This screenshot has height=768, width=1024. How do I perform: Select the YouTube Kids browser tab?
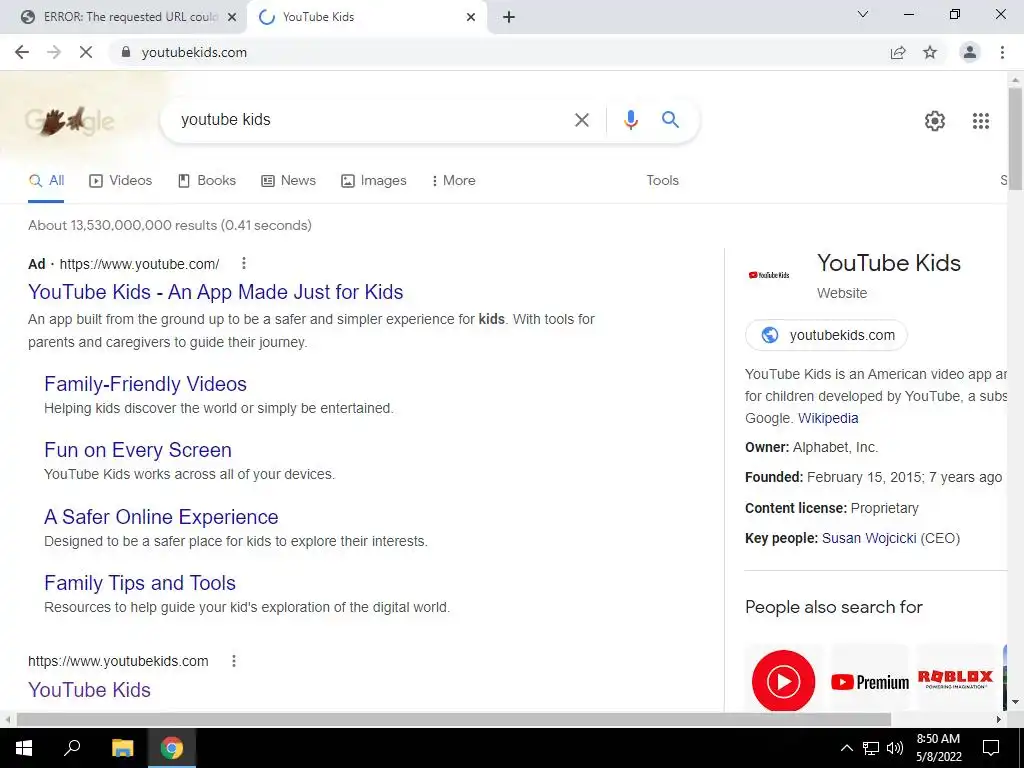click(366, 17)
